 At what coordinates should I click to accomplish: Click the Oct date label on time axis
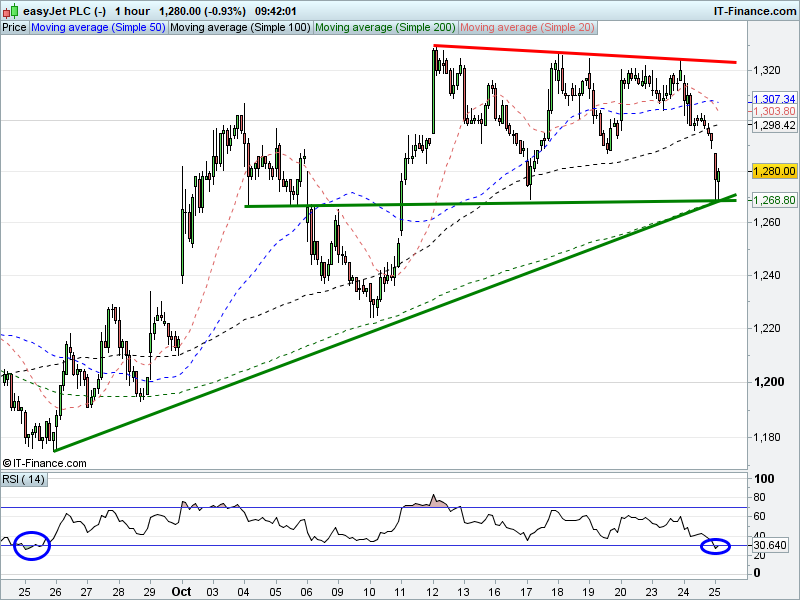point(181,592)
